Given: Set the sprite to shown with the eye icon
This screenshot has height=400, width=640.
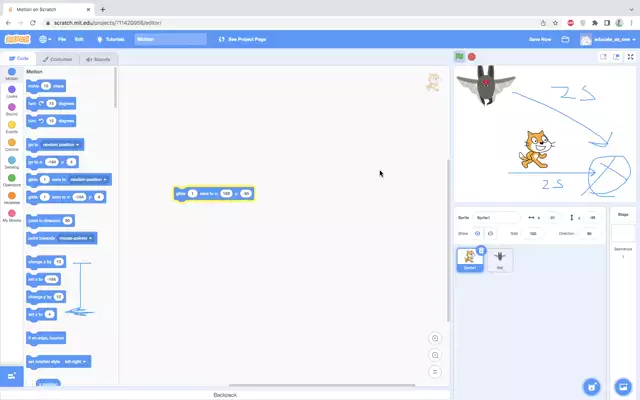Looking at the screenshot, I should click(478, 233).
